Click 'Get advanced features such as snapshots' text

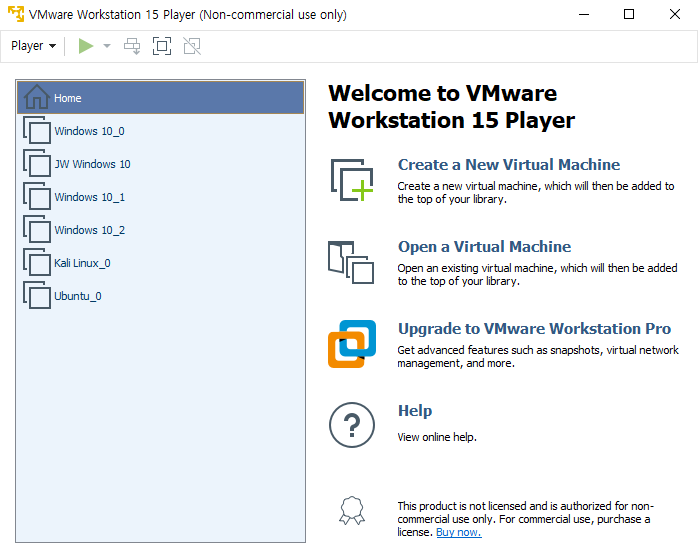(538, 356)
